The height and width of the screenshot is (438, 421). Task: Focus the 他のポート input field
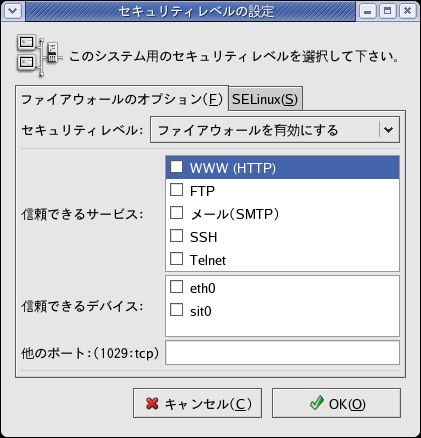[282, 353]
